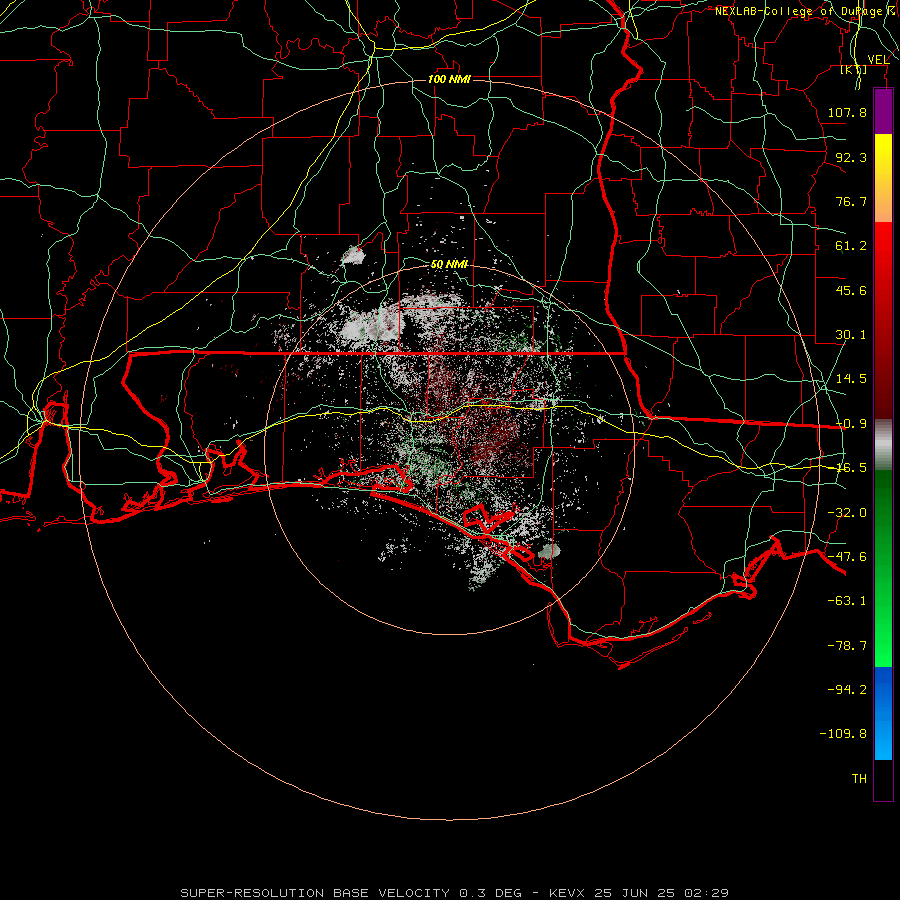900x900 pixels.
Task: Select the 107.8 value on velocity scale
Action: pyautogui.click(x=847, y=112)
